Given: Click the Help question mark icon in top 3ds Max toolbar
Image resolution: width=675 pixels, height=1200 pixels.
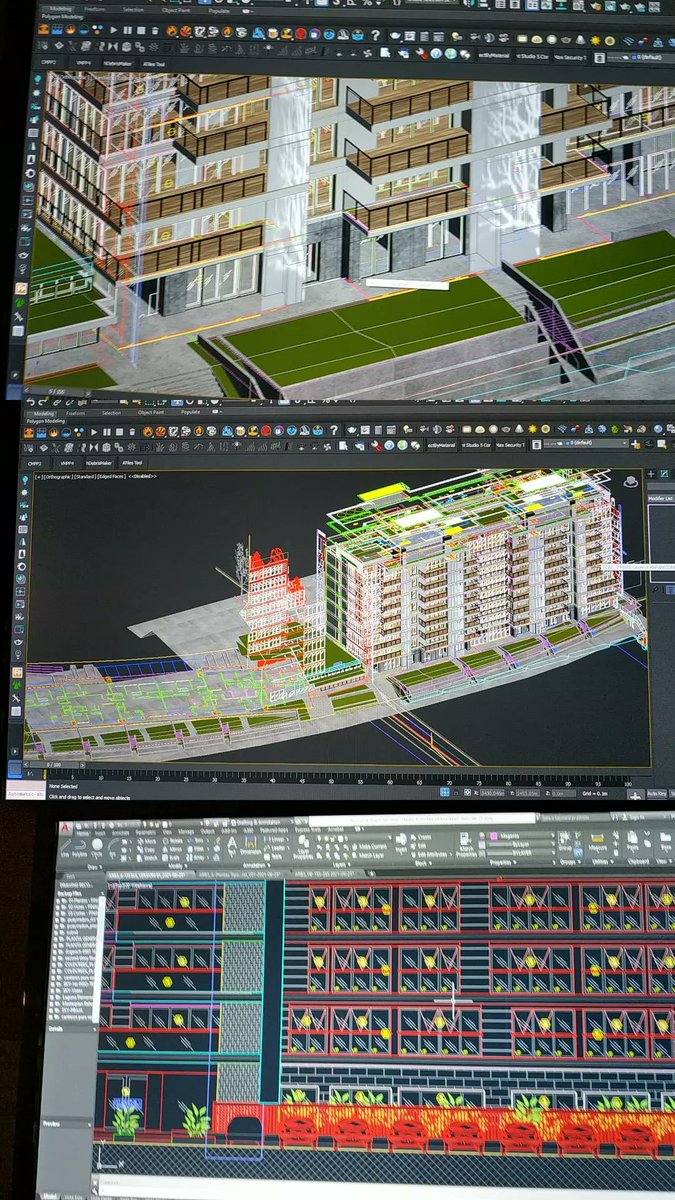Looking at the screenshot, I should pos(376,34).
